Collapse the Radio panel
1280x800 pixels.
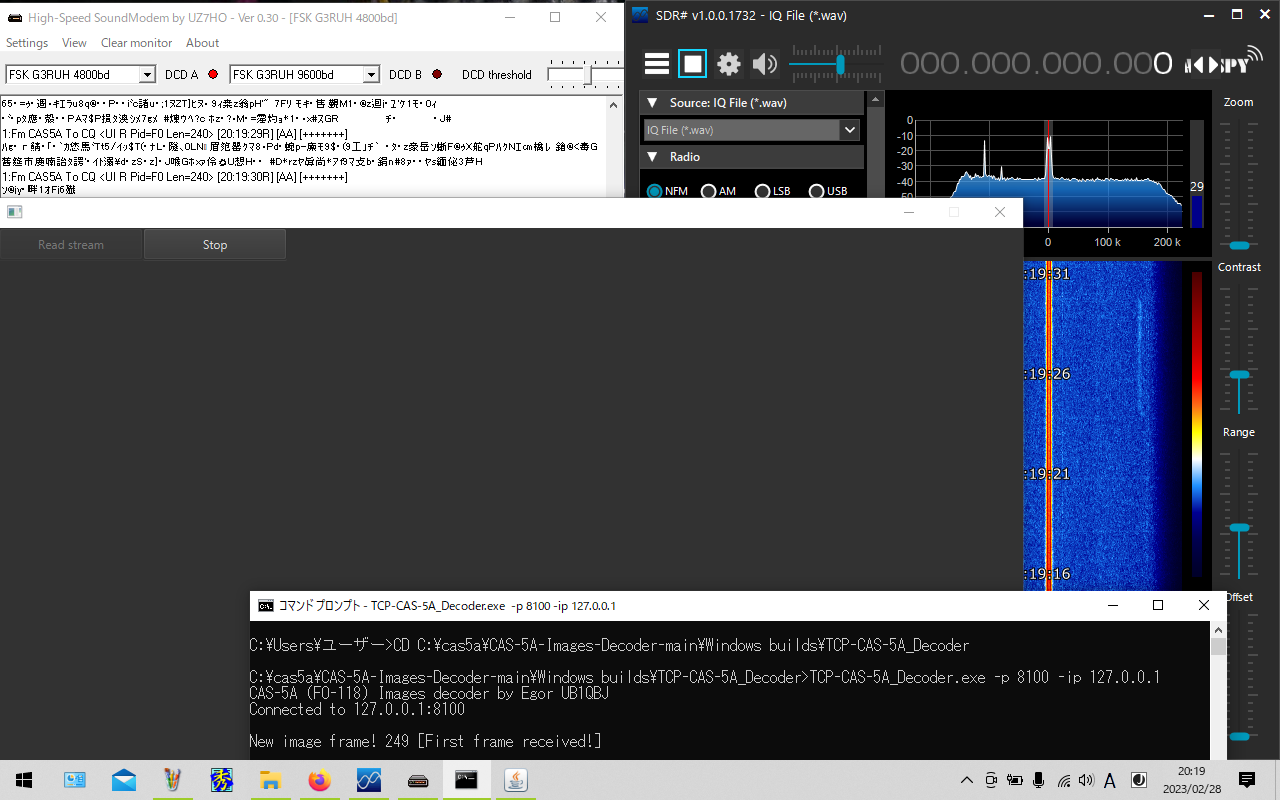click(x=652, y=157)
